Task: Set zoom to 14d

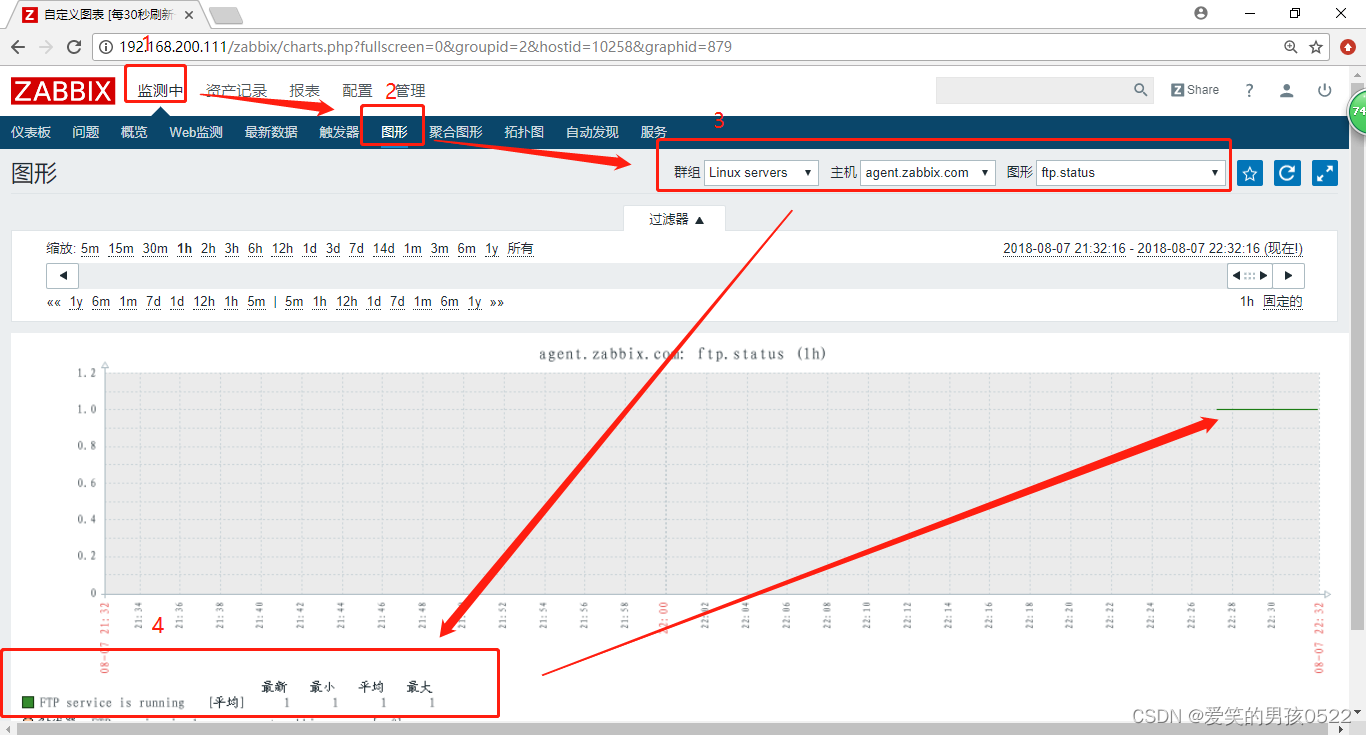Action: pyautogui.click(x=384, y=249)
